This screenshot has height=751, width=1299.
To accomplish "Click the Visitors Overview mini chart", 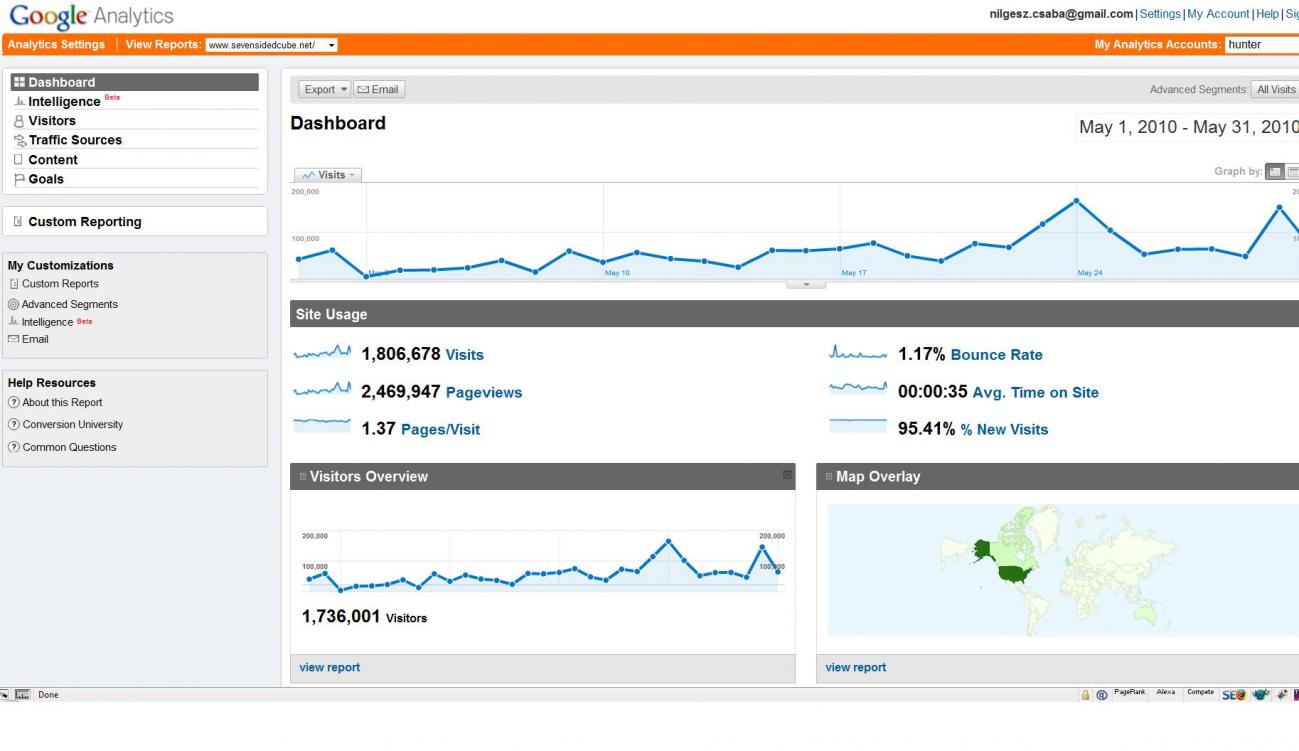I will 543,562.
